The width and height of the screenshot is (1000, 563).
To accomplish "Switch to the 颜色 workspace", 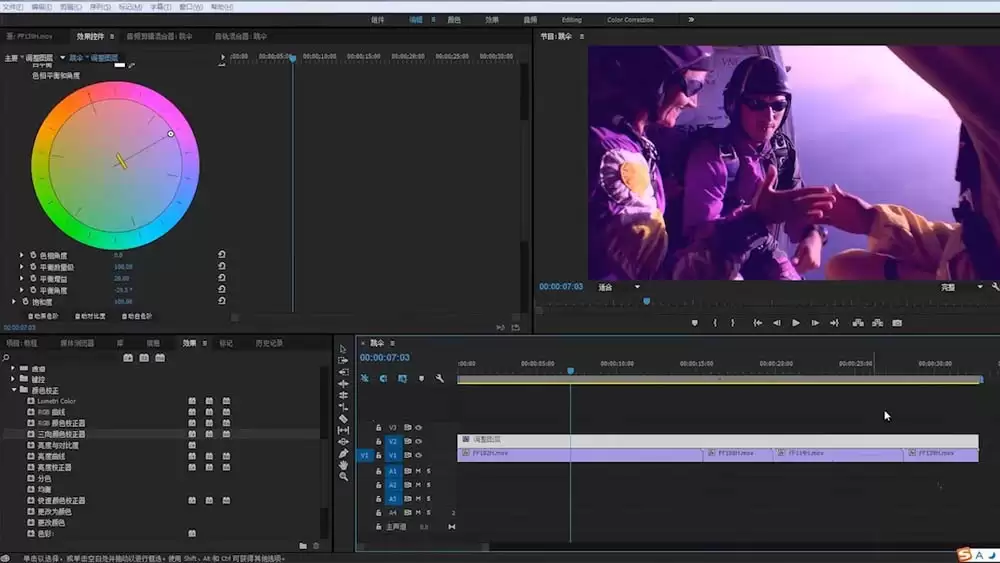I will 454,20.
